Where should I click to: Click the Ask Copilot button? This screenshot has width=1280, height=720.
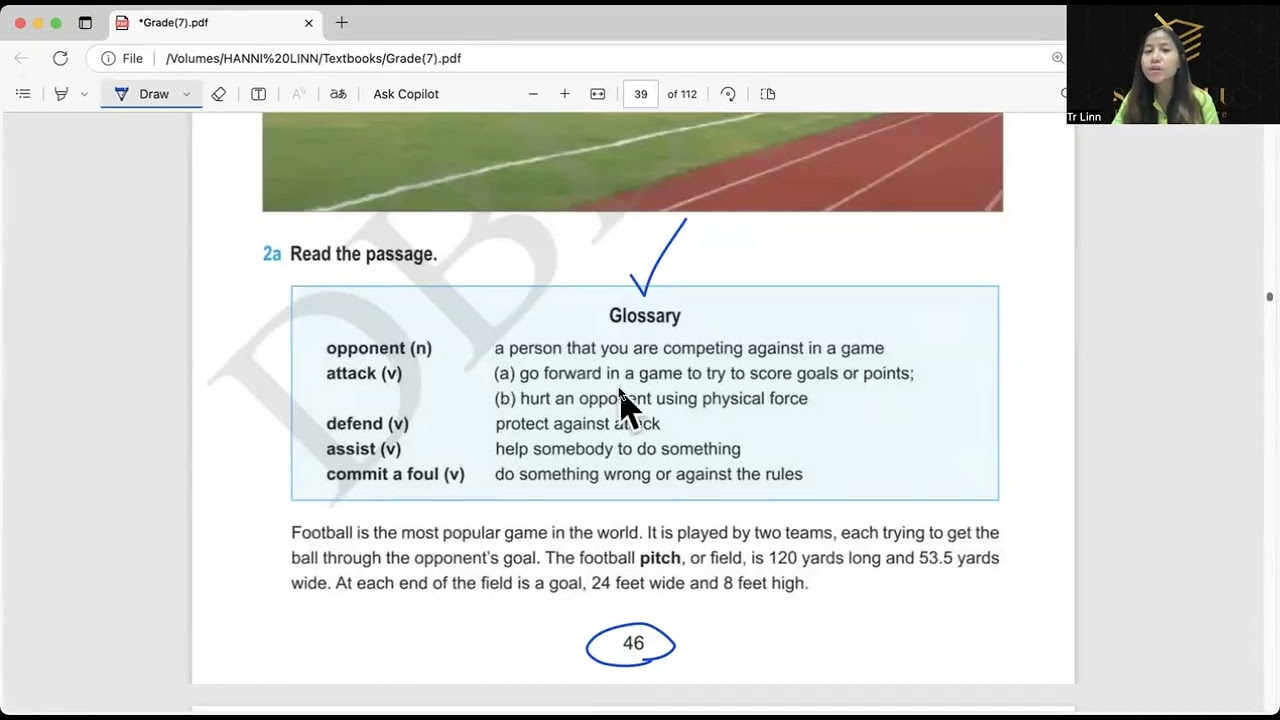click(x=406, y=94)
